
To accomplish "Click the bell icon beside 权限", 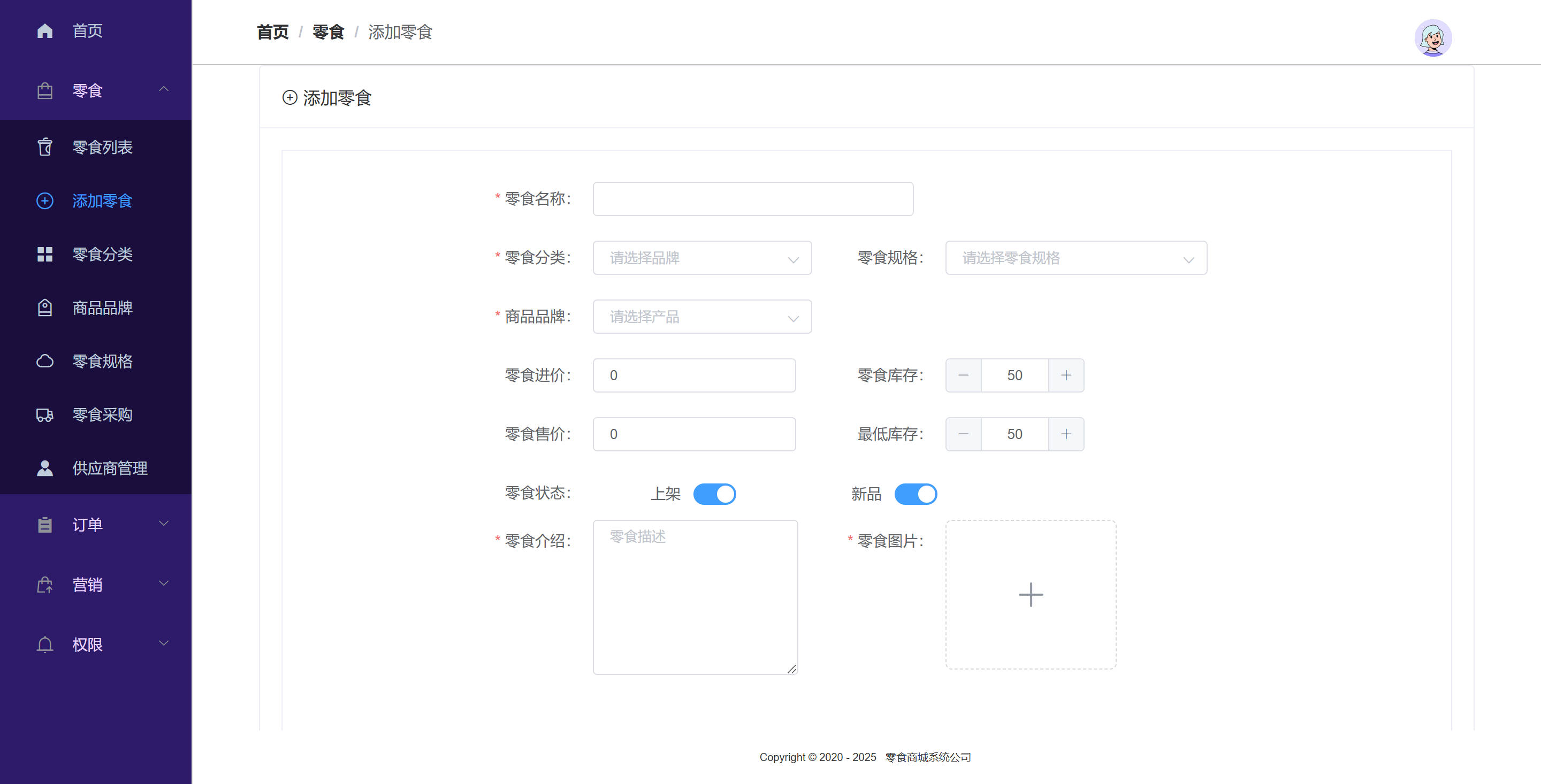I will (x=45, y=644).
